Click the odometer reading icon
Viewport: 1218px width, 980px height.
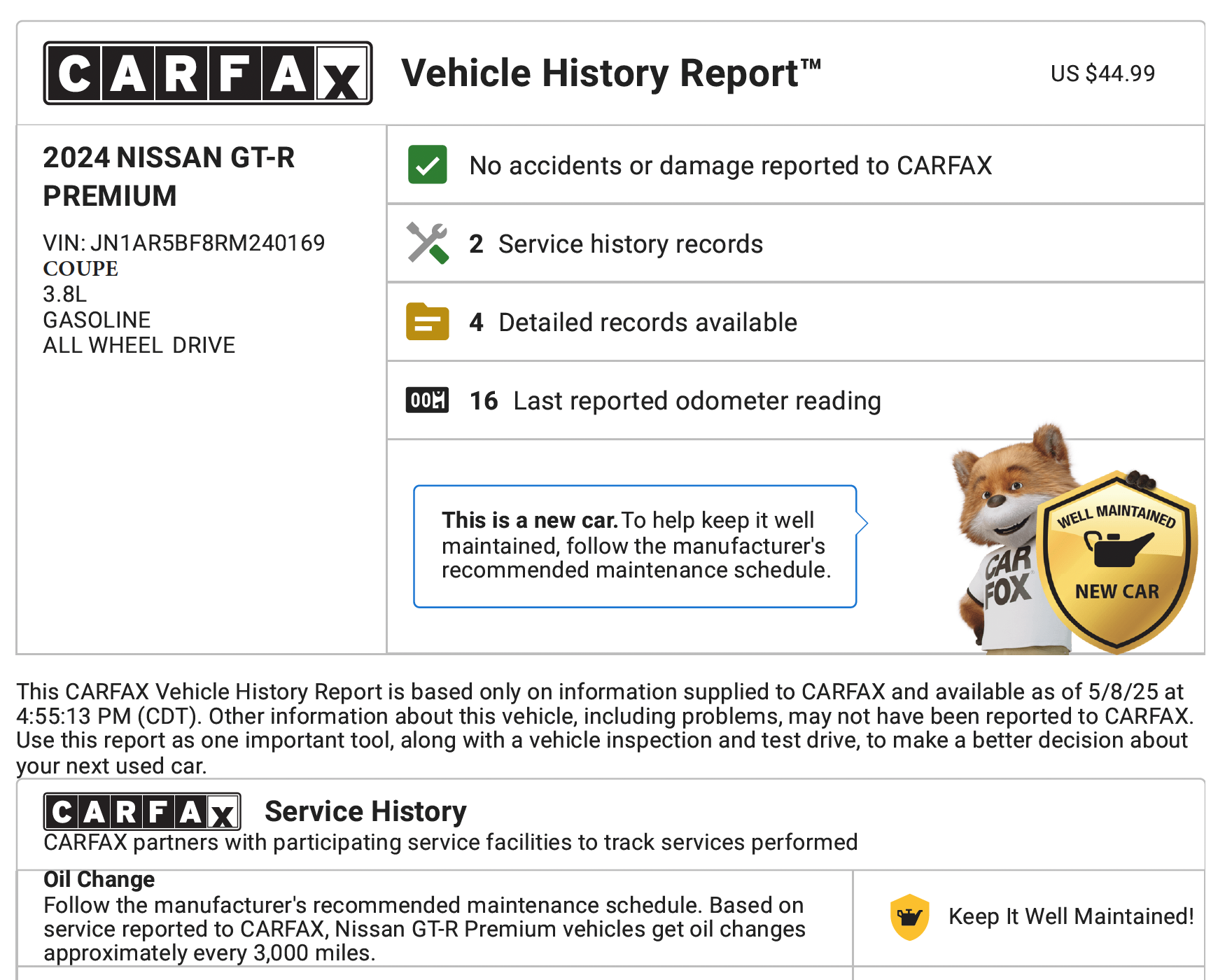point(427,400)
